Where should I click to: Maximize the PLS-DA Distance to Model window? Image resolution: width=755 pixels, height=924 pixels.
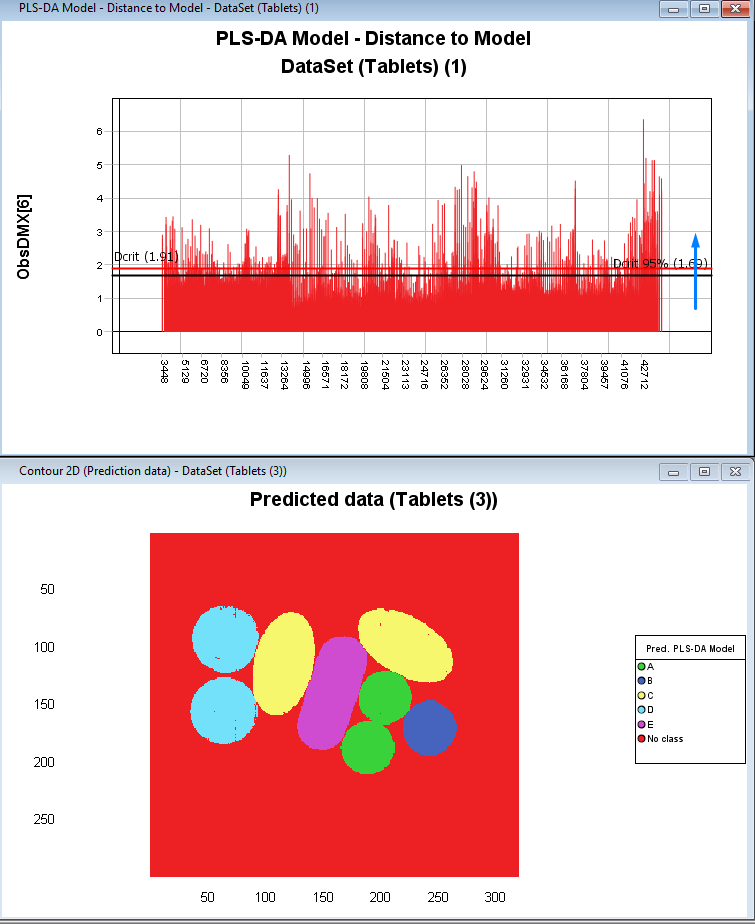coord(704,8)
